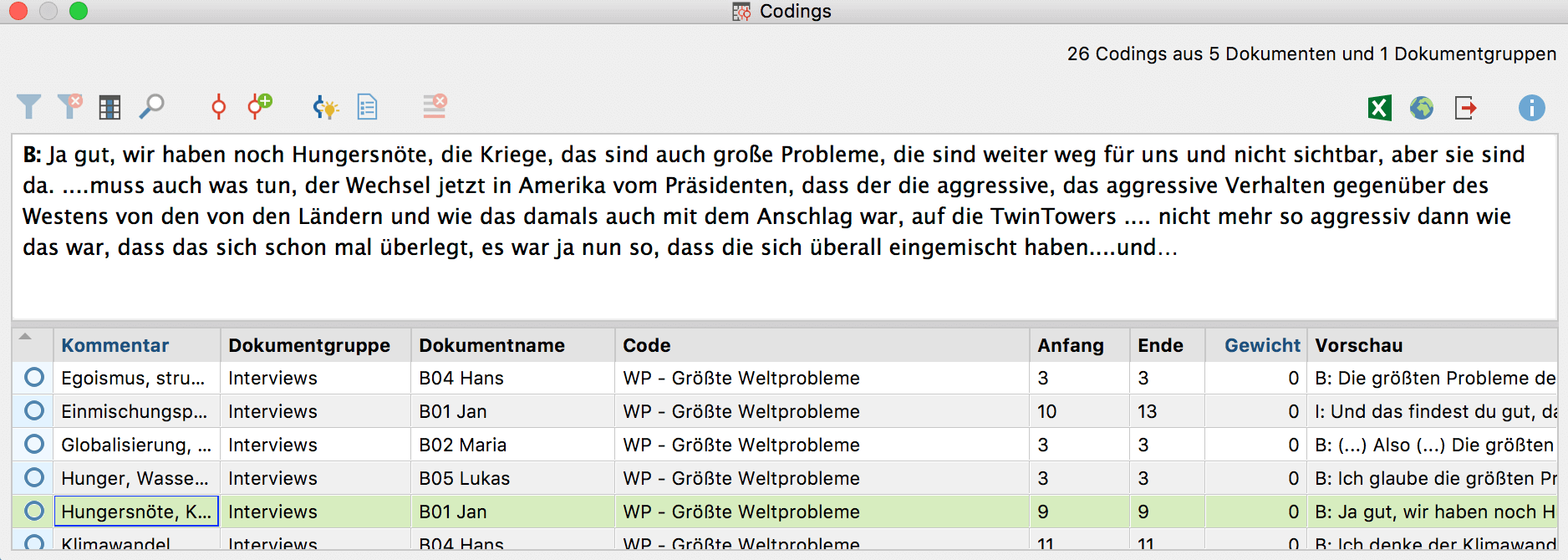
Task: Select the 'B02 Maria' document name cell
Action: tap(512, 445)
